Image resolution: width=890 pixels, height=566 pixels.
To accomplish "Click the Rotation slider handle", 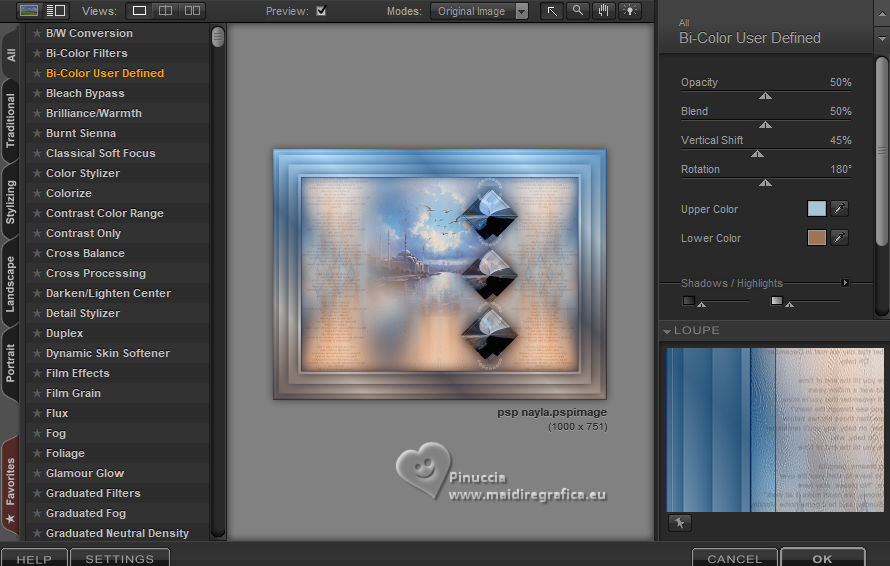I will click(x=765, y=183).
